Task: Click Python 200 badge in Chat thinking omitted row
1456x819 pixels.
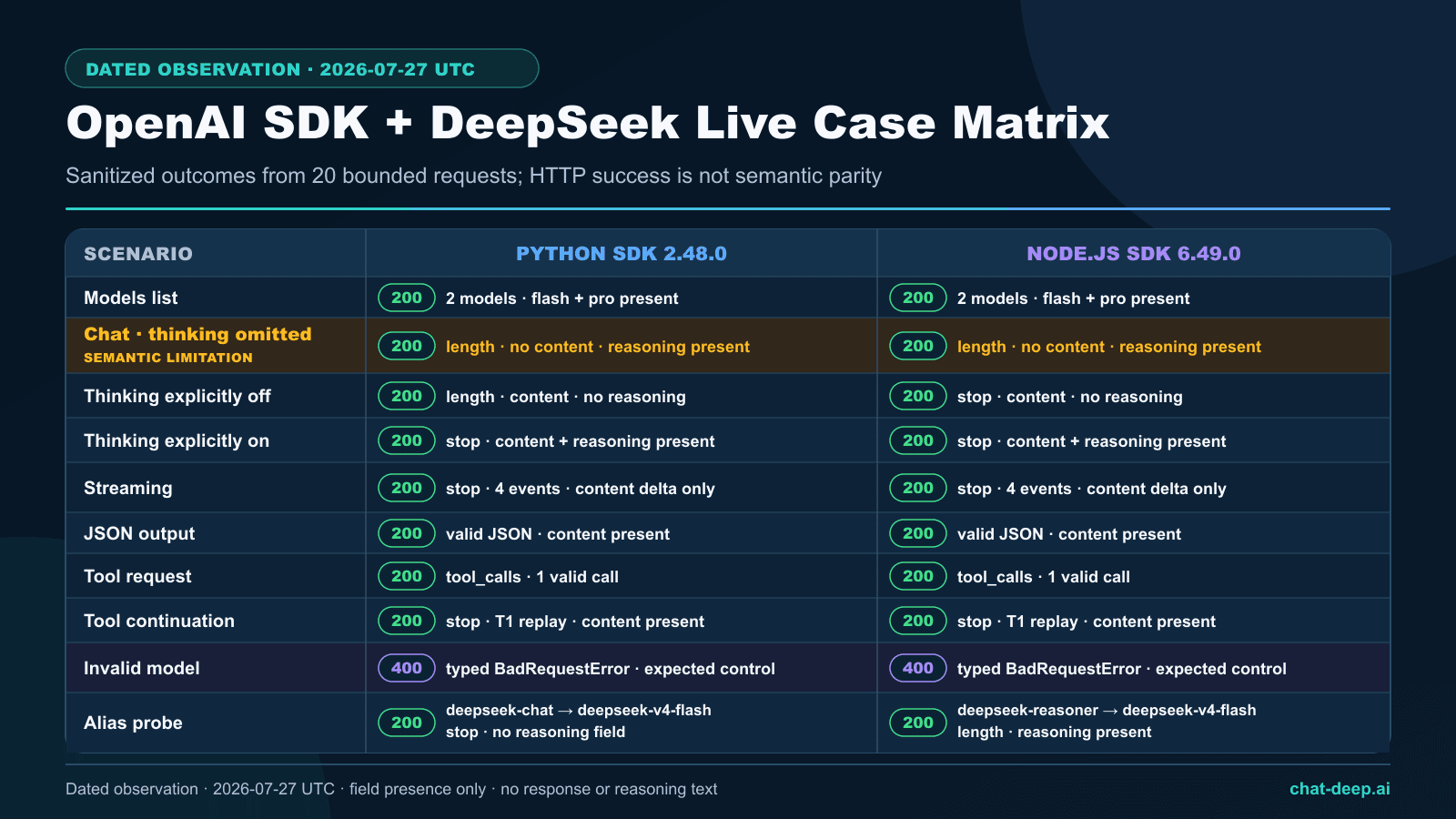Action: pyautogui.click(x=407, y=346)
